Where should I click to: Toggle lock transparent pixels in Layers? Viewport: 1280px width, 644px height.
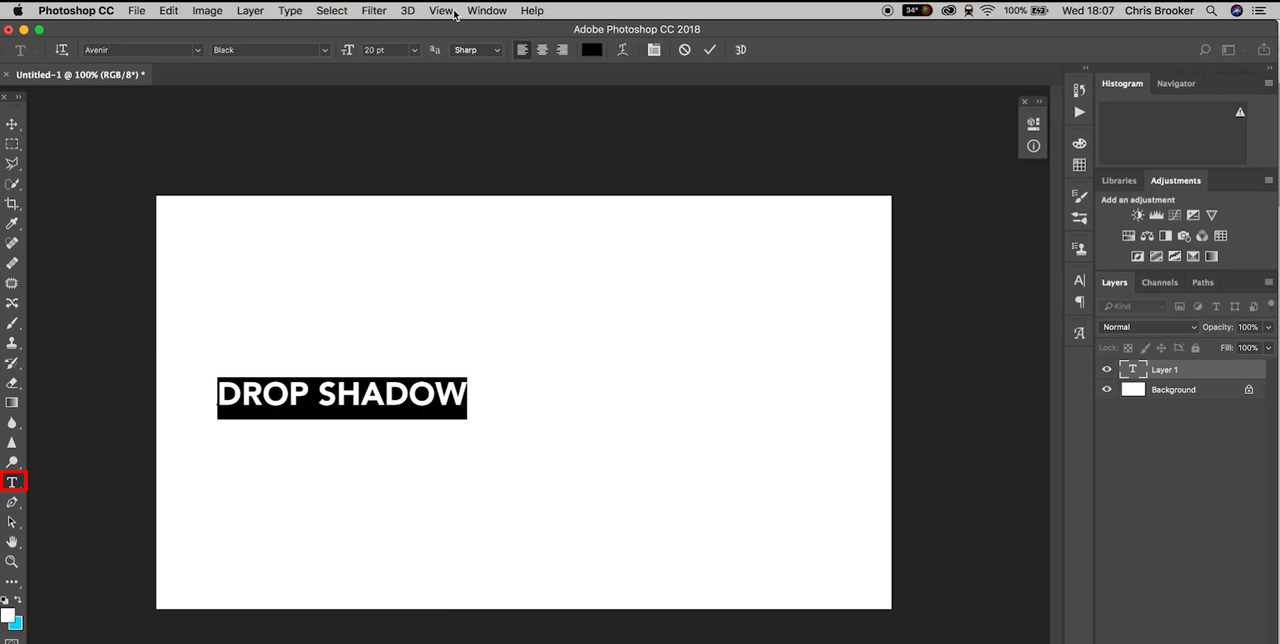1128,348
